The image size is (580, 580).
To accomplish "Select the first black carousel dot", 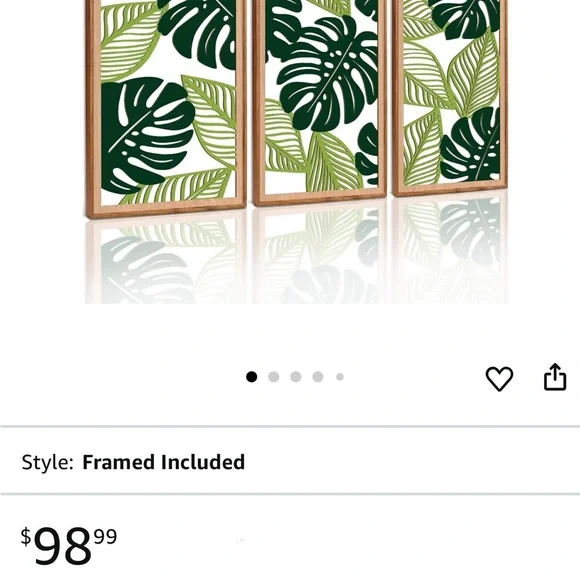I will (x=252, y=377).
